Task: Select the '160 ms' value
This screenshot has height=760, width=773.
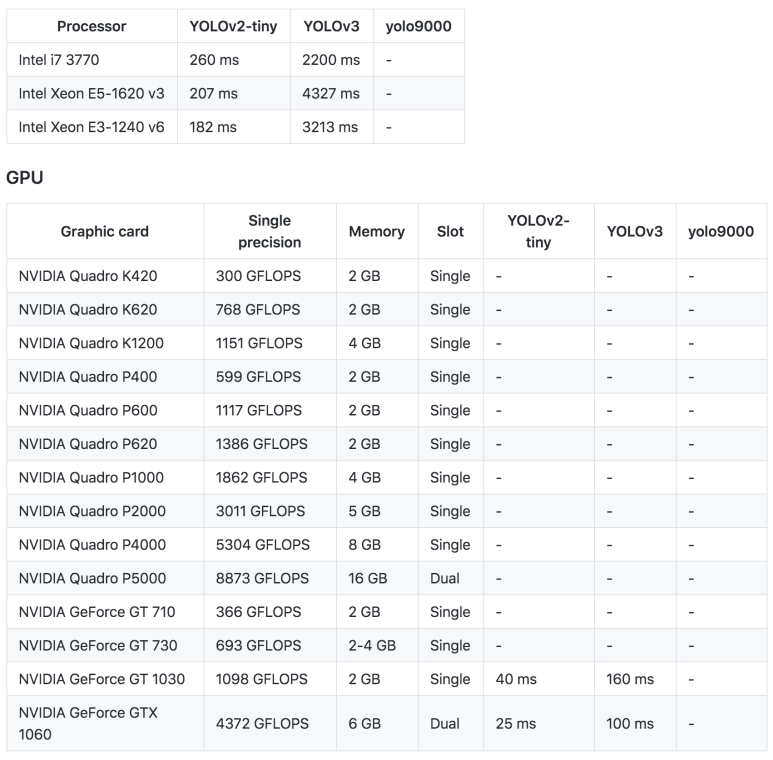Action: pyautogui.click(x=630, y=679)
